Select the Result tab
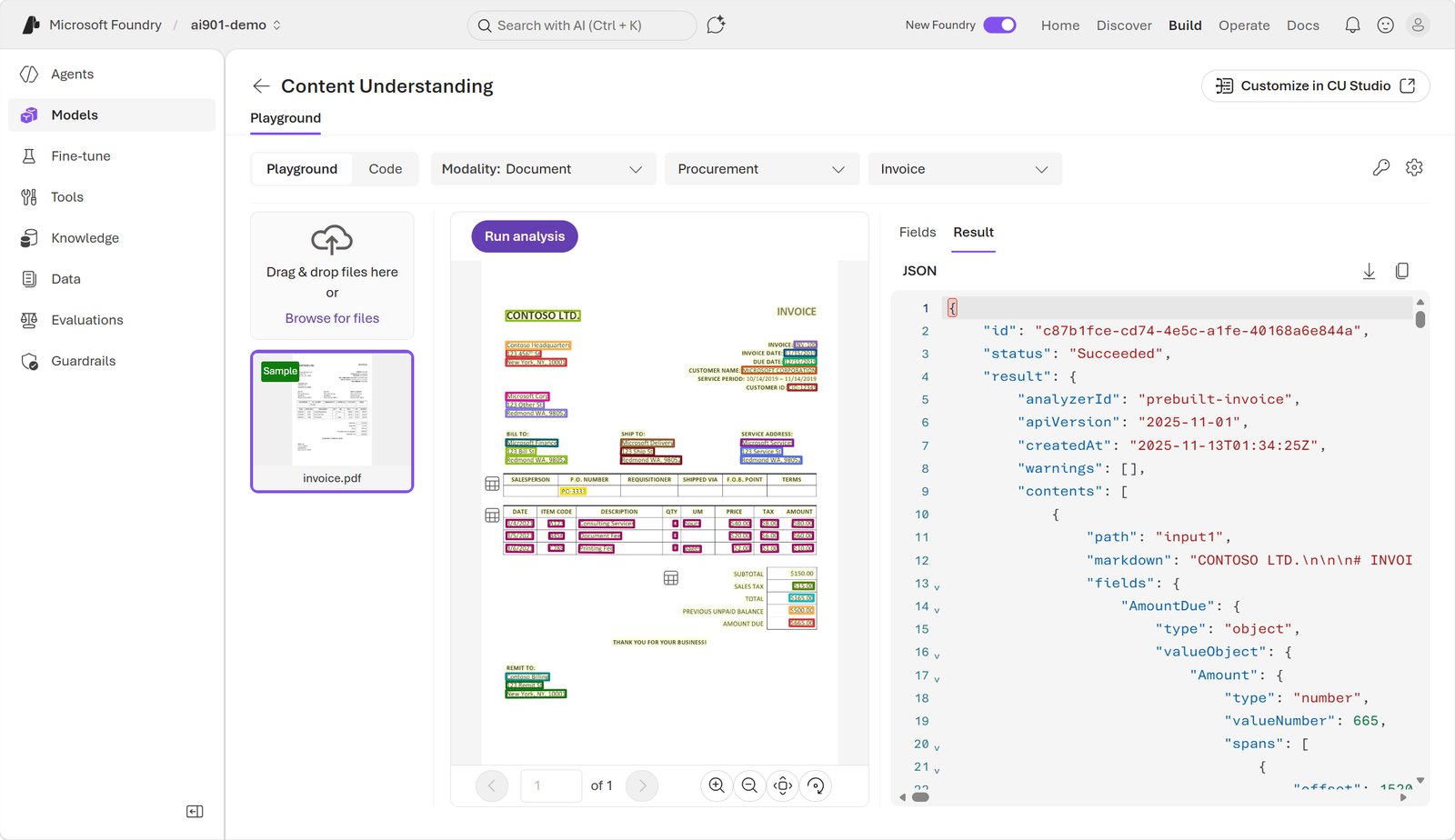This screenshot has height=840, width=1455. click(973, 232)
